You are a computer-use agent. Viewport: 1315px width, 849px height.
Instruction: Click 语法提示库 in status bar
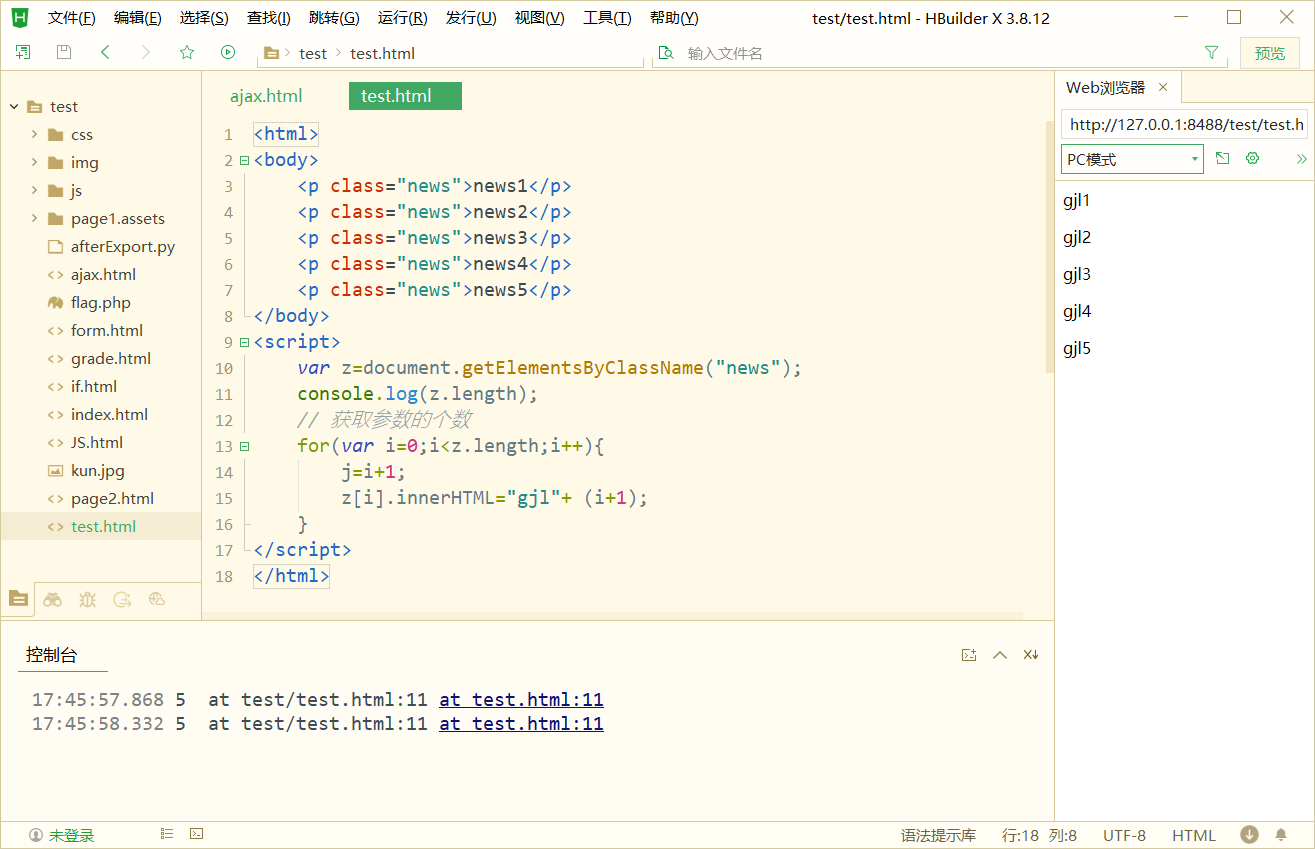(x=938, y=835)
